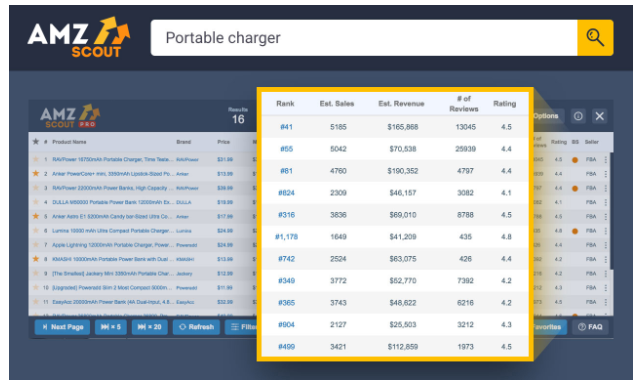Image resolution: width=642 pixels, height=385 pixels.
Task: Open three-dot menu for DULLA row
Action: (x=606, y=202)
